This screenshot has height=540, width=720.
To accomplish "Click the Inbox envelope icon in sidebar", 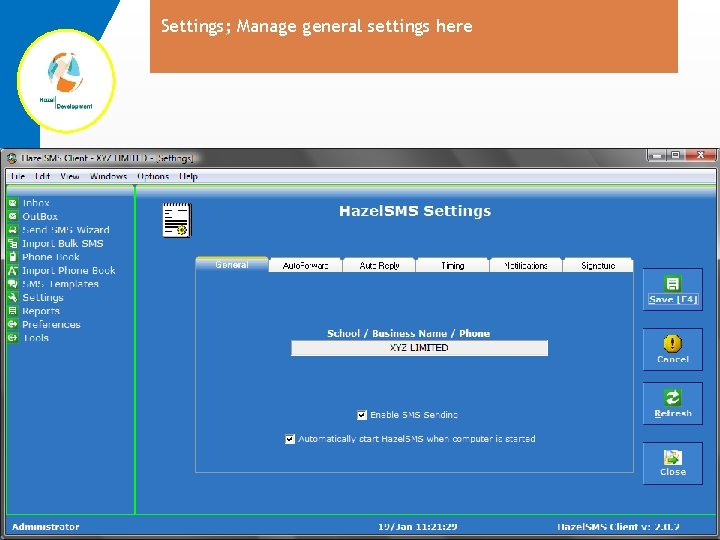I will point(13,202).
